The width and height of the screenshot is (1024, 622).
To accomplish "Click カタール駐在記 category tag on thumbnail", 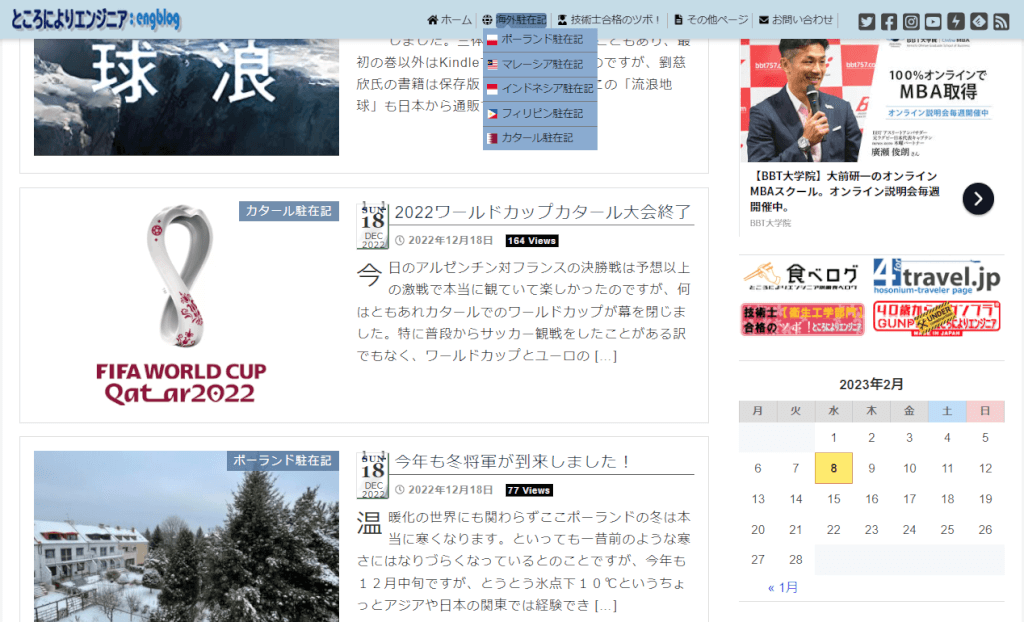I will point(289,211).
